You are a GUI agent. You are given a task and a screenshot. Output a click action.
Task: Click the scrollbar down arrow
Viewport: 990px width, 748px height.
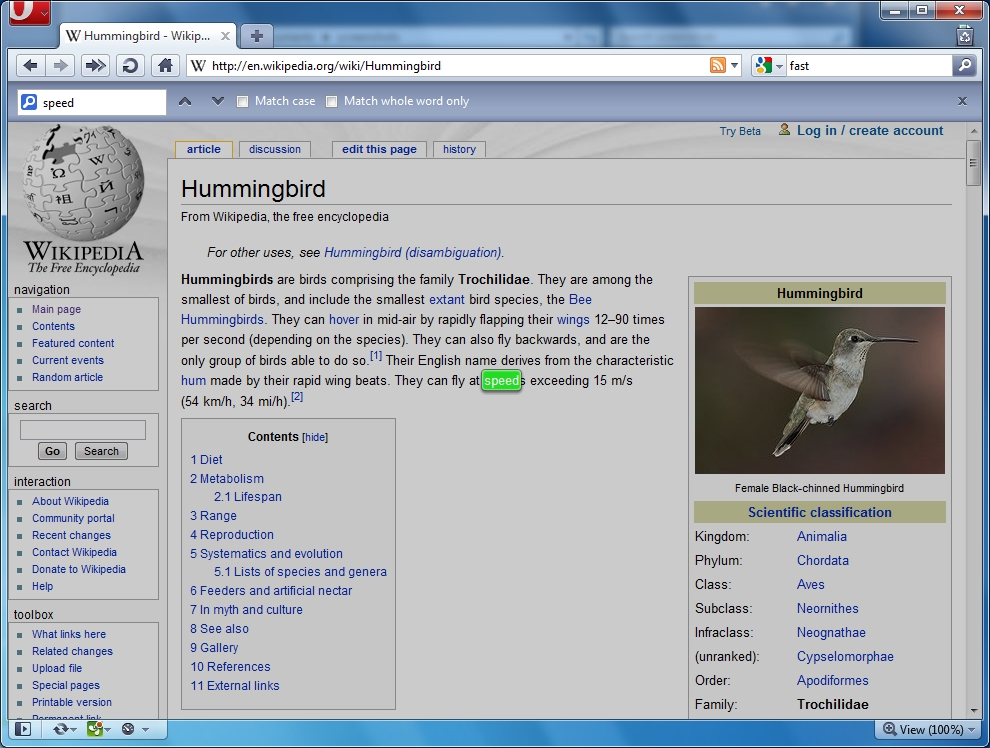[973, 712]
